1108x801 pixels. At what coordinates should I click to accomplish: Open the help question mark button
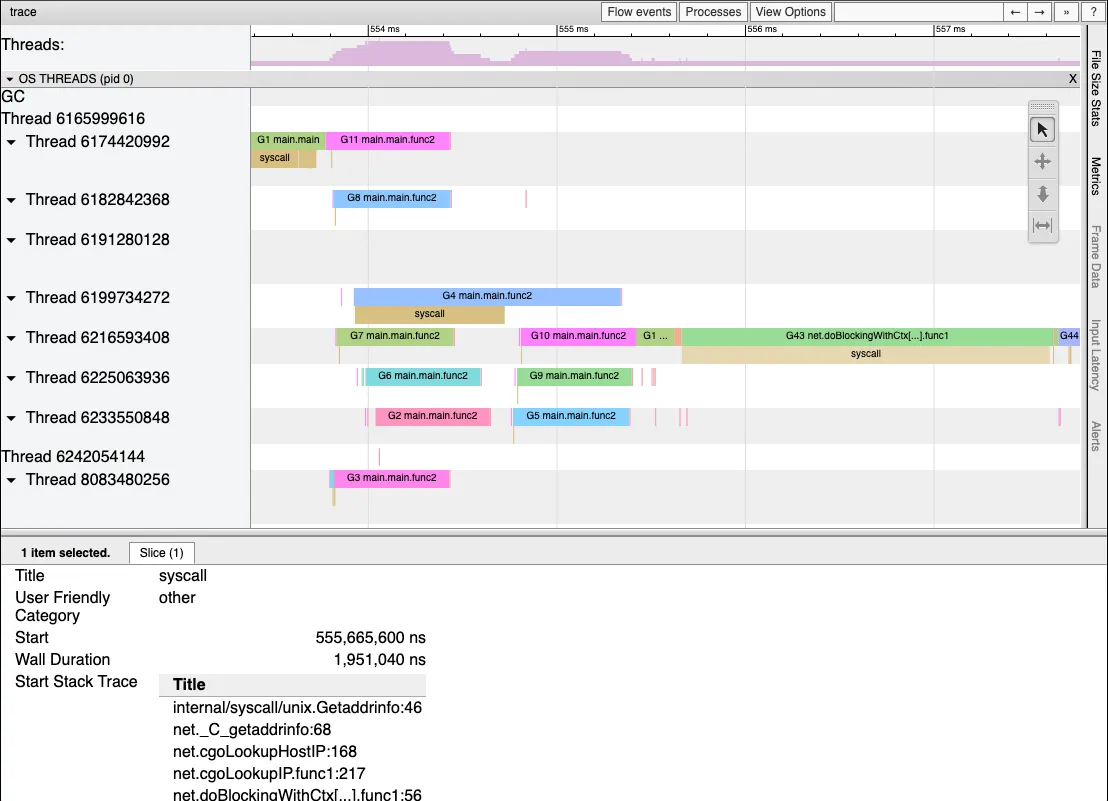(x=1092, y=12)
